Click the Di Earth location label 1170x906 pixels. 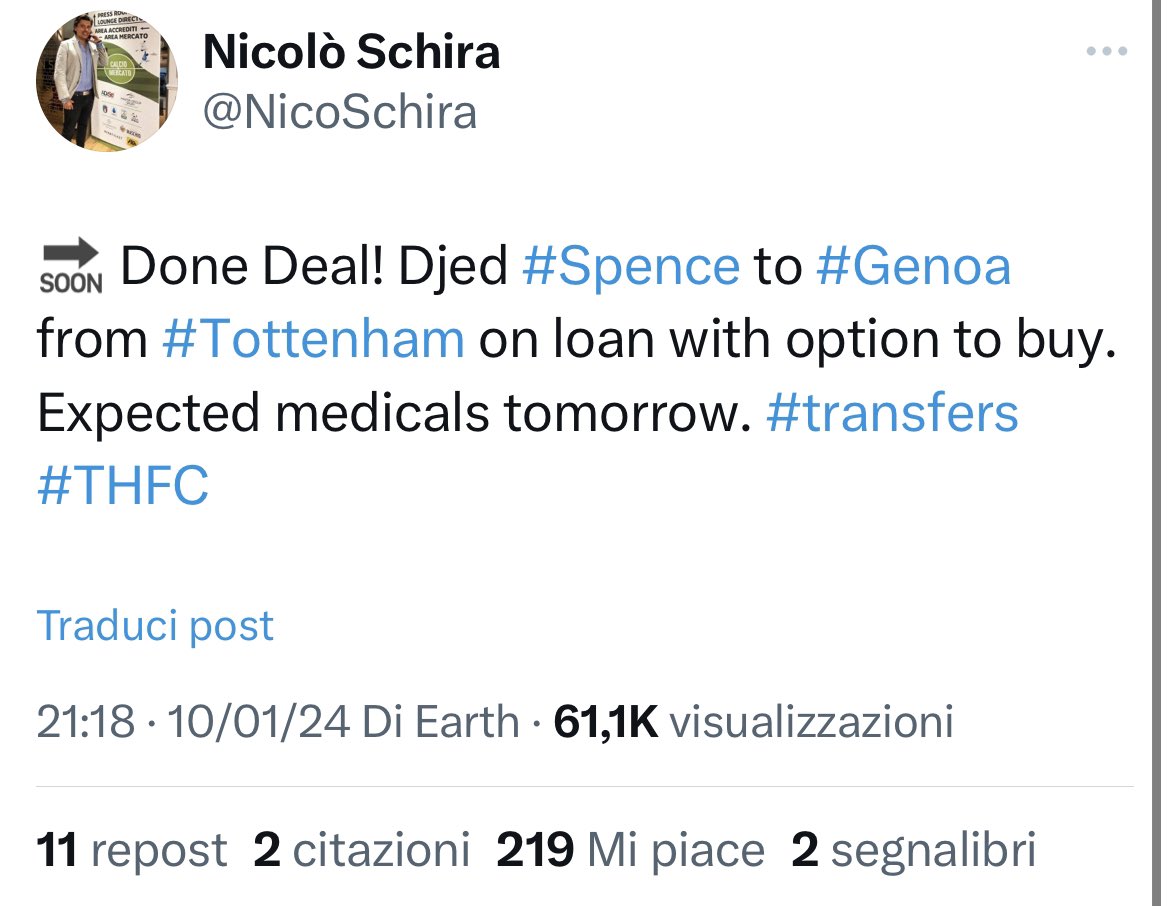440,722
